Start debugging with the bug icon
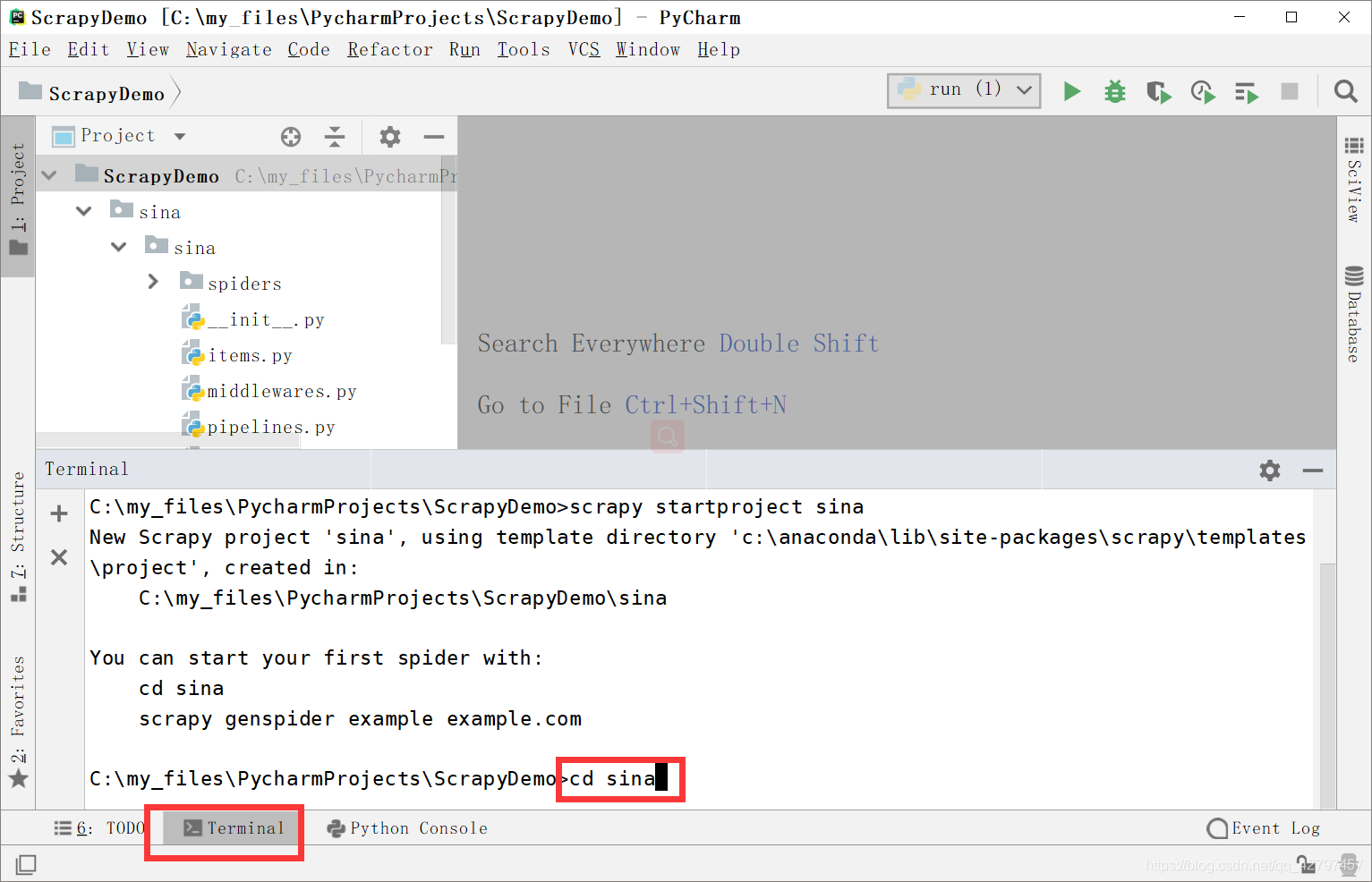The image size is (1372, 882). 1114,91
